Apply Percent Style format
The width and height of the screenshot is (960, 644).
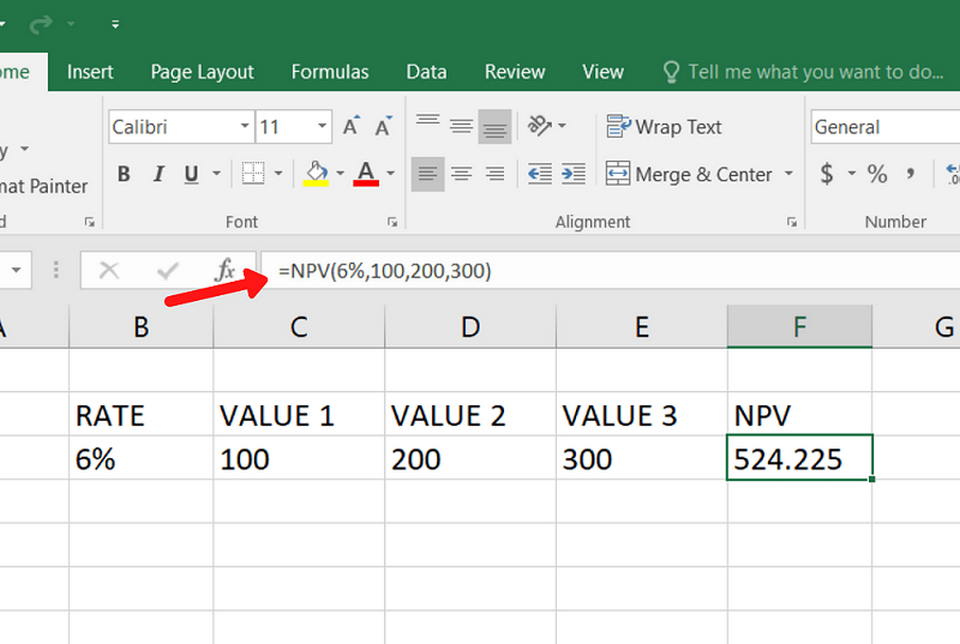point(877,174)
